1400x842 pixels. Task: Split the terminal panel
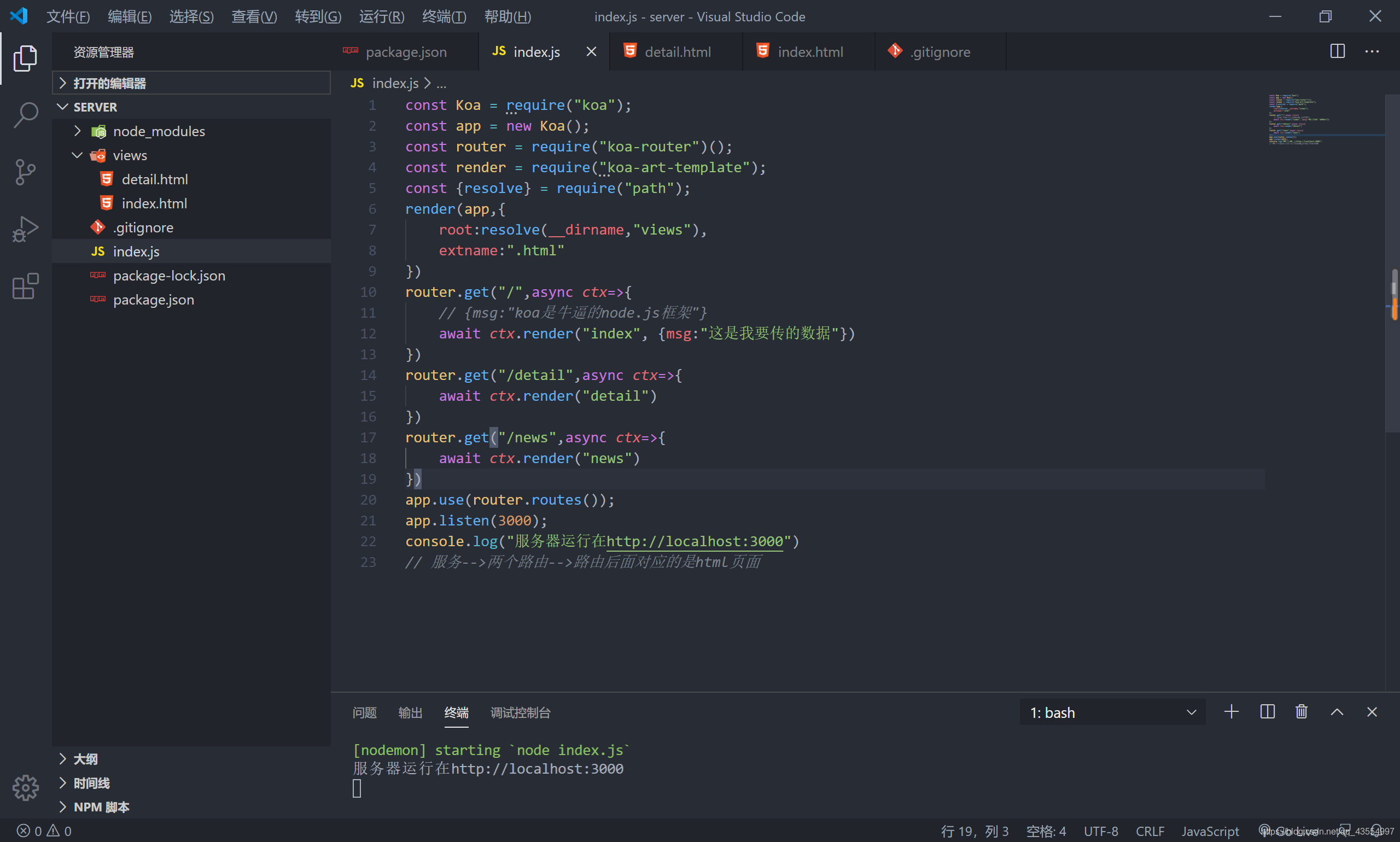1267,711
